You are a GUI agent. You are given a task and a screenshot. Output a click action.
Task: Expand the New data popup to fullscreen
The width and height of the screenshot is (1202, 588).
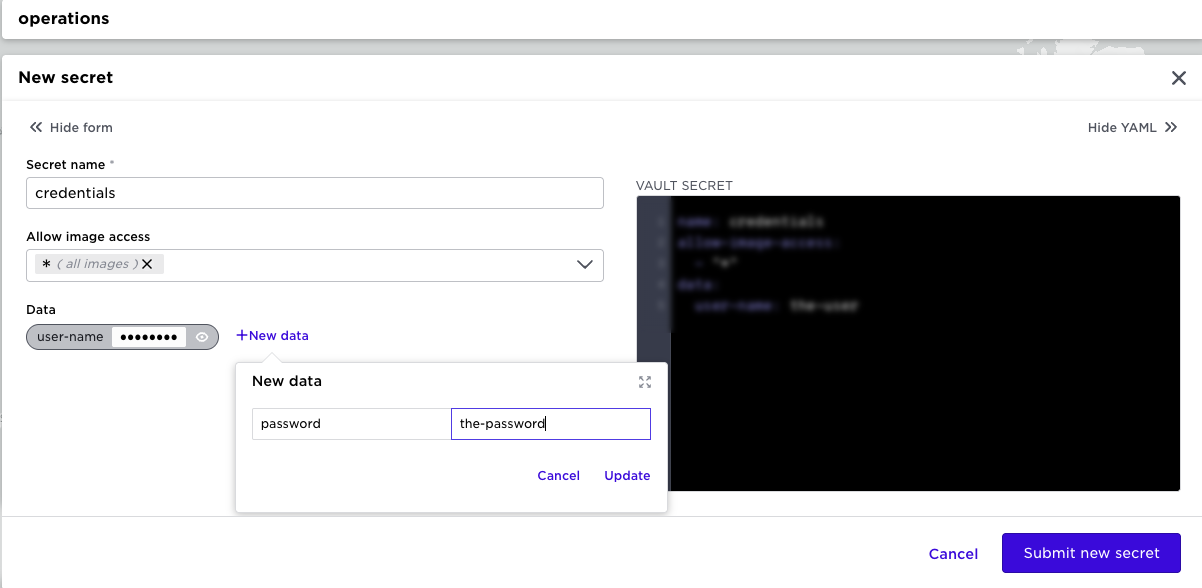[645, 381]
